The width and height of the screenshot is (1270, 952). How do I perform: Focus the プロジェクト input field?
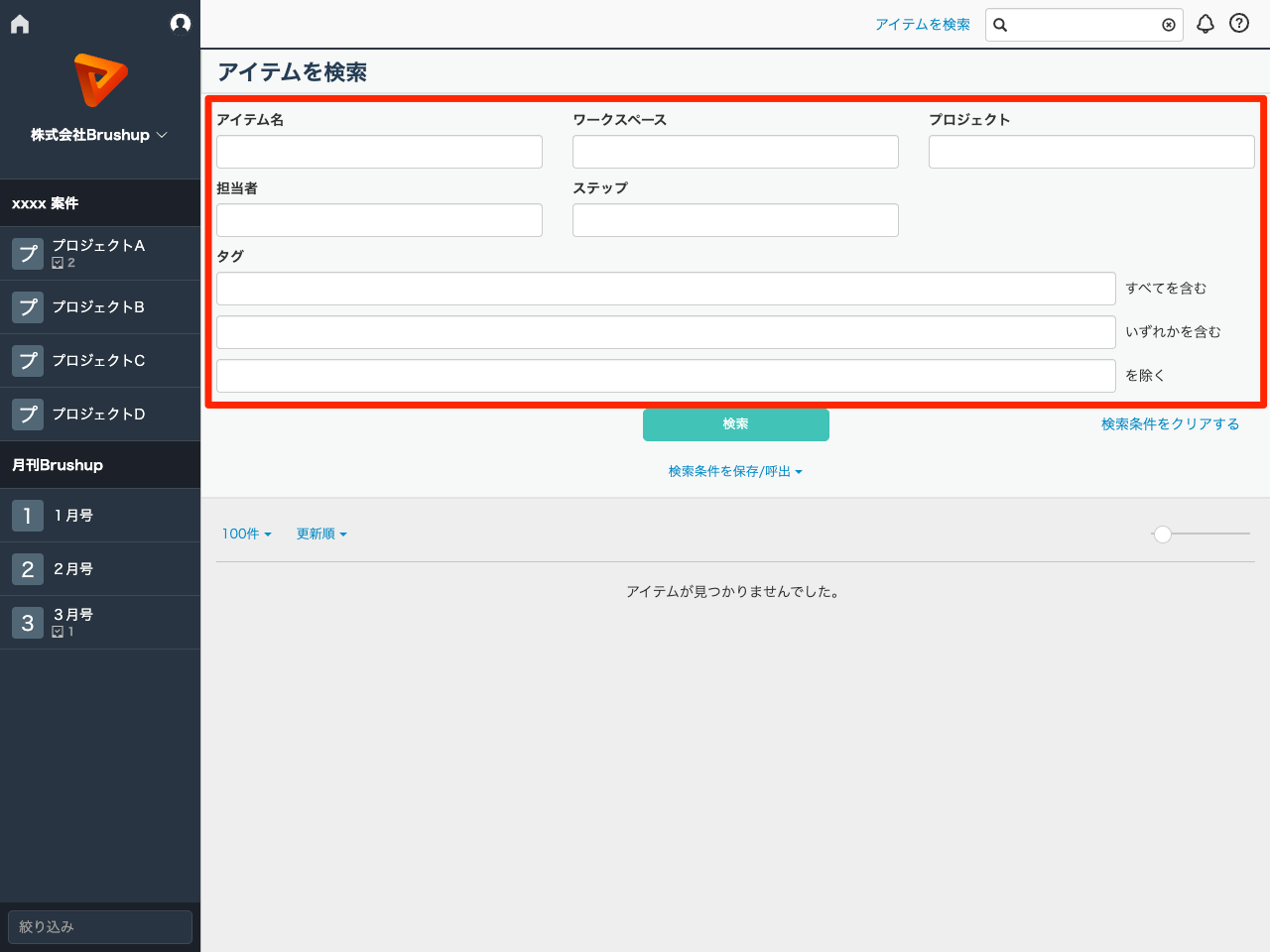coord(1091,152)
